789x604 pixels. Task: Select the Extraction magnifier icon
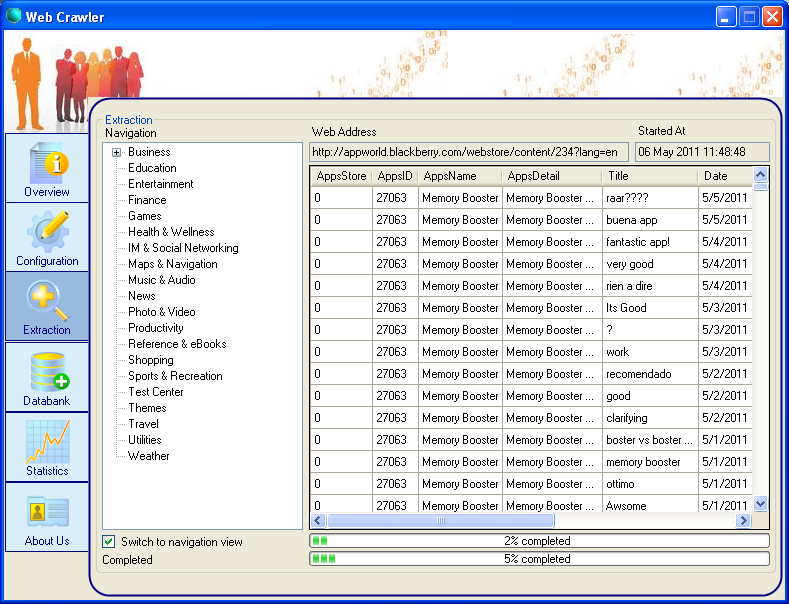point(48,300)
